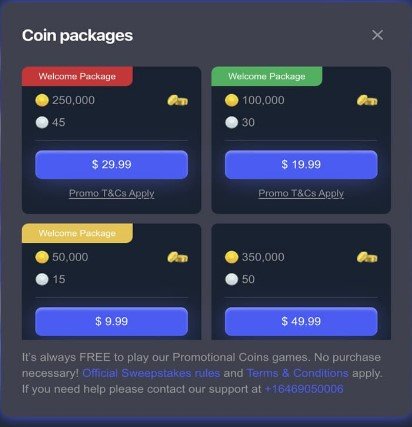Open the Official Sweepstakes rules link
The width and height of the screenshot is (412, 427).
coord(151,373)
